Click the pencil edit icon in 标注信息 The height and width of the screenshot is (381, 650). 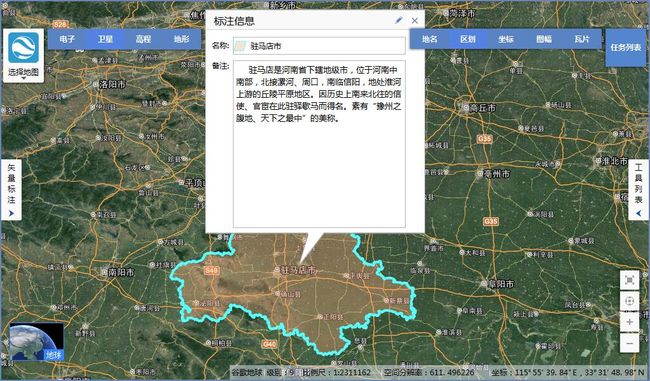[x=399, y=20]
